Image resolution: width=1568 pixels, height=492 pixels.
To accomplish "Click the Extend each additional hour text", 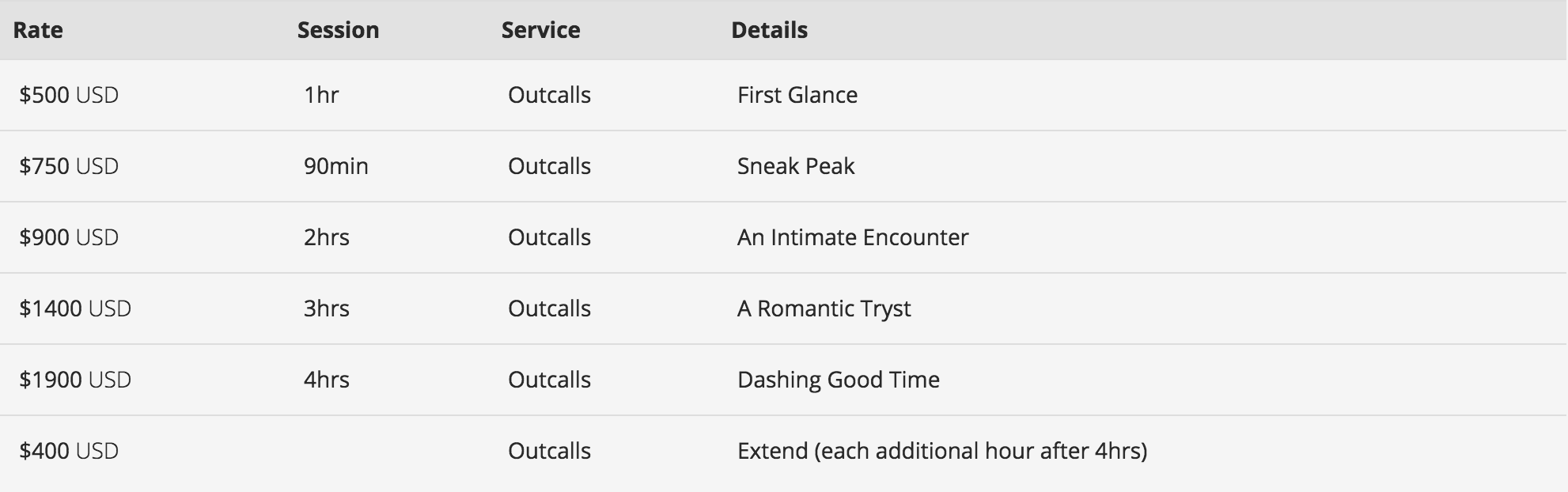I will [942, 451].
